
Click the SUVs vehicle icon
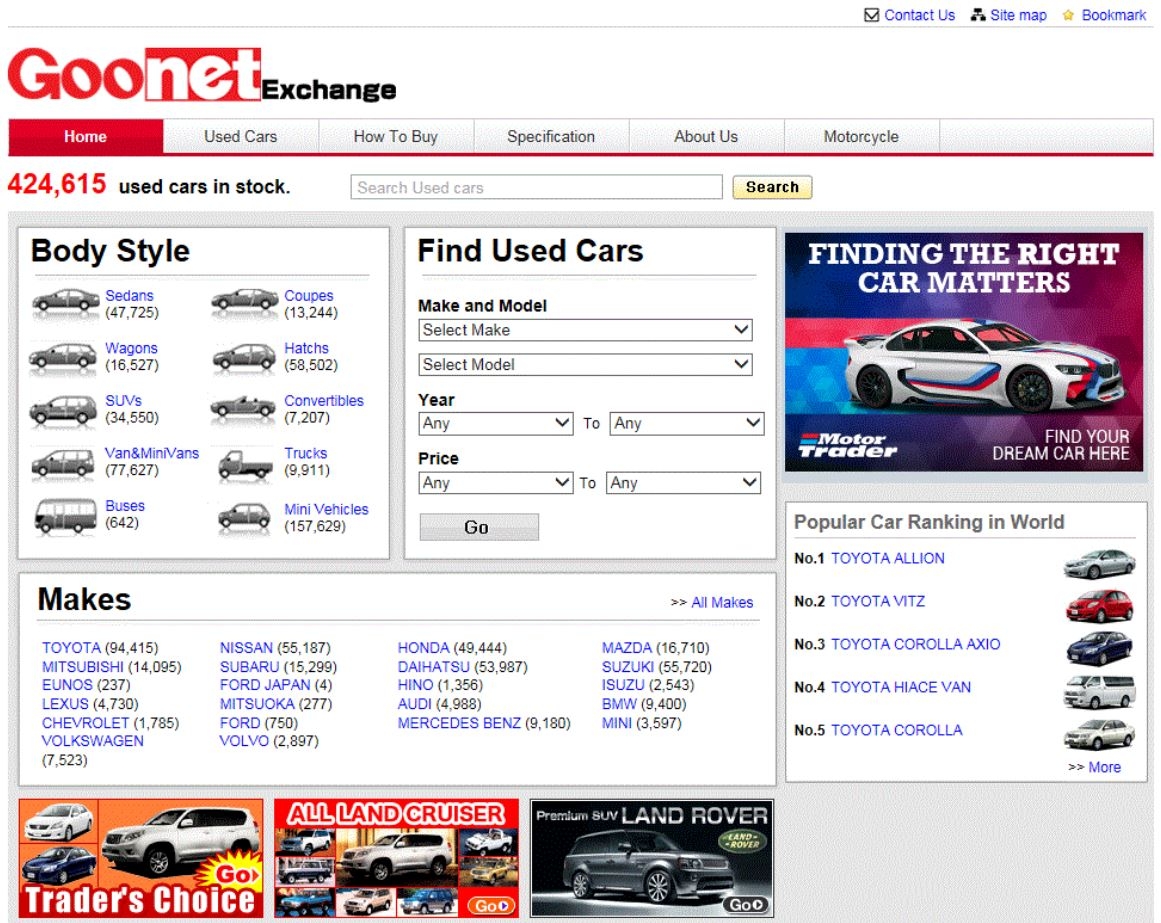pos(64,410)
